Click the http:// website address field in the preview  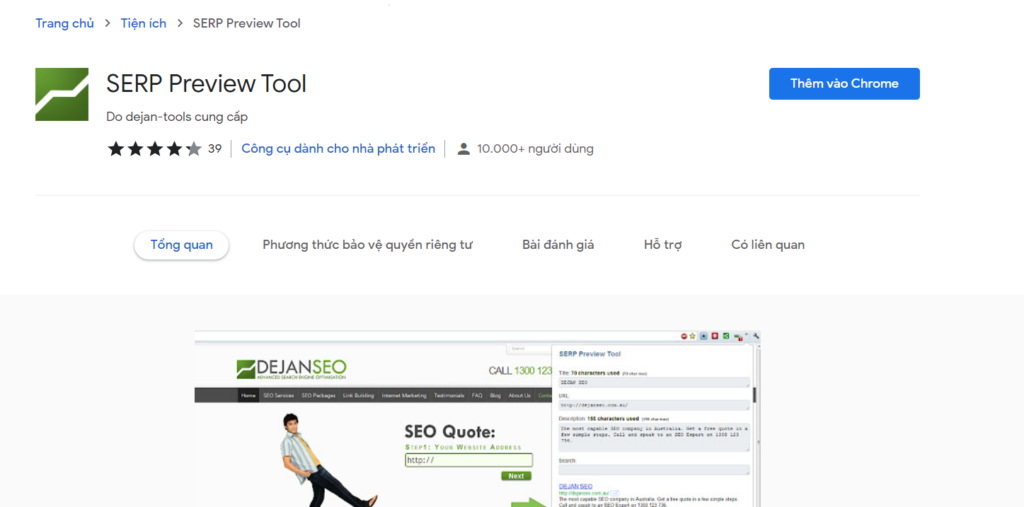coord(469,460)
